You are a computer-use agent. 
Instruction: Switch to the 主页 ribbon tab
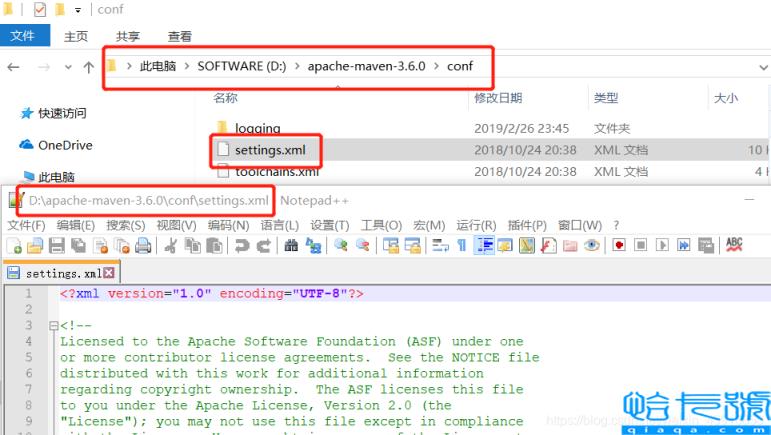[76, 36]
